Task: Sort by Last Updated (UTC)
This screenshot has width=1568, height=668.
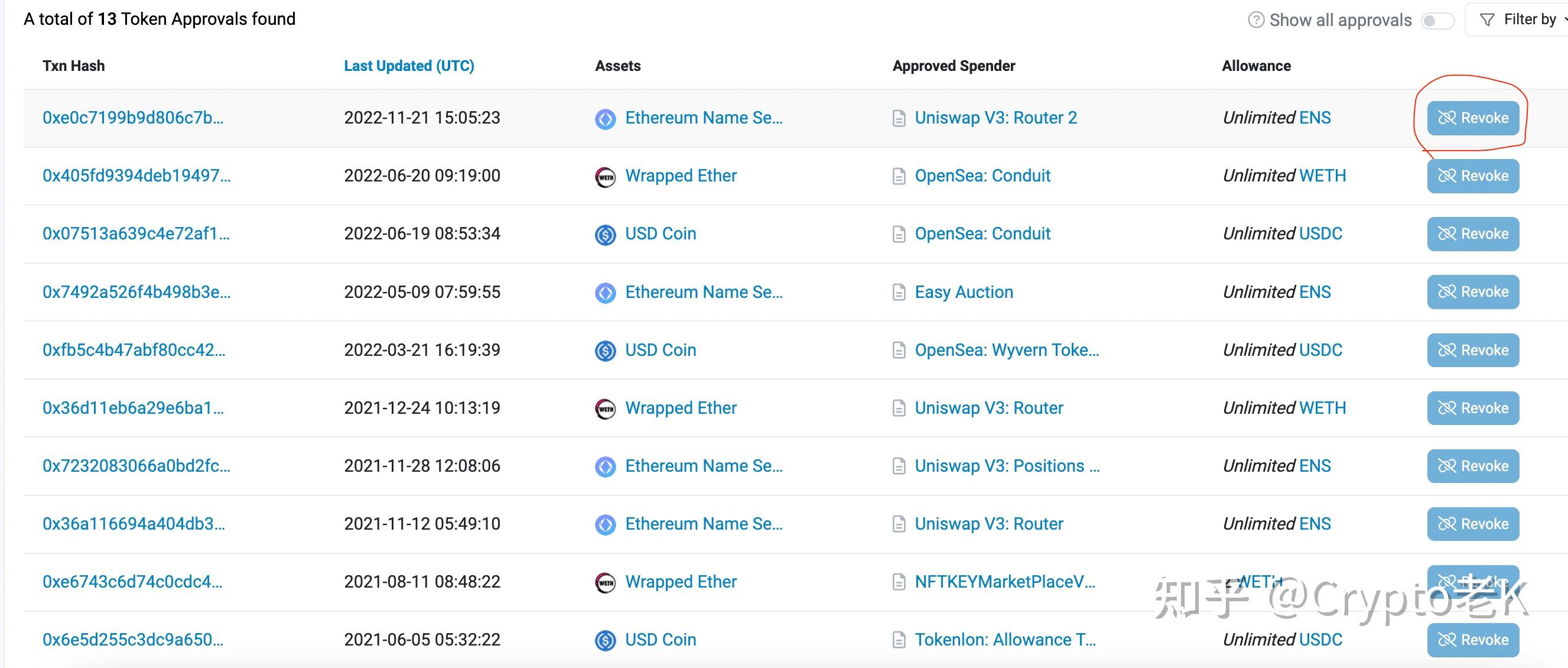Action: [x=409, y=66]
